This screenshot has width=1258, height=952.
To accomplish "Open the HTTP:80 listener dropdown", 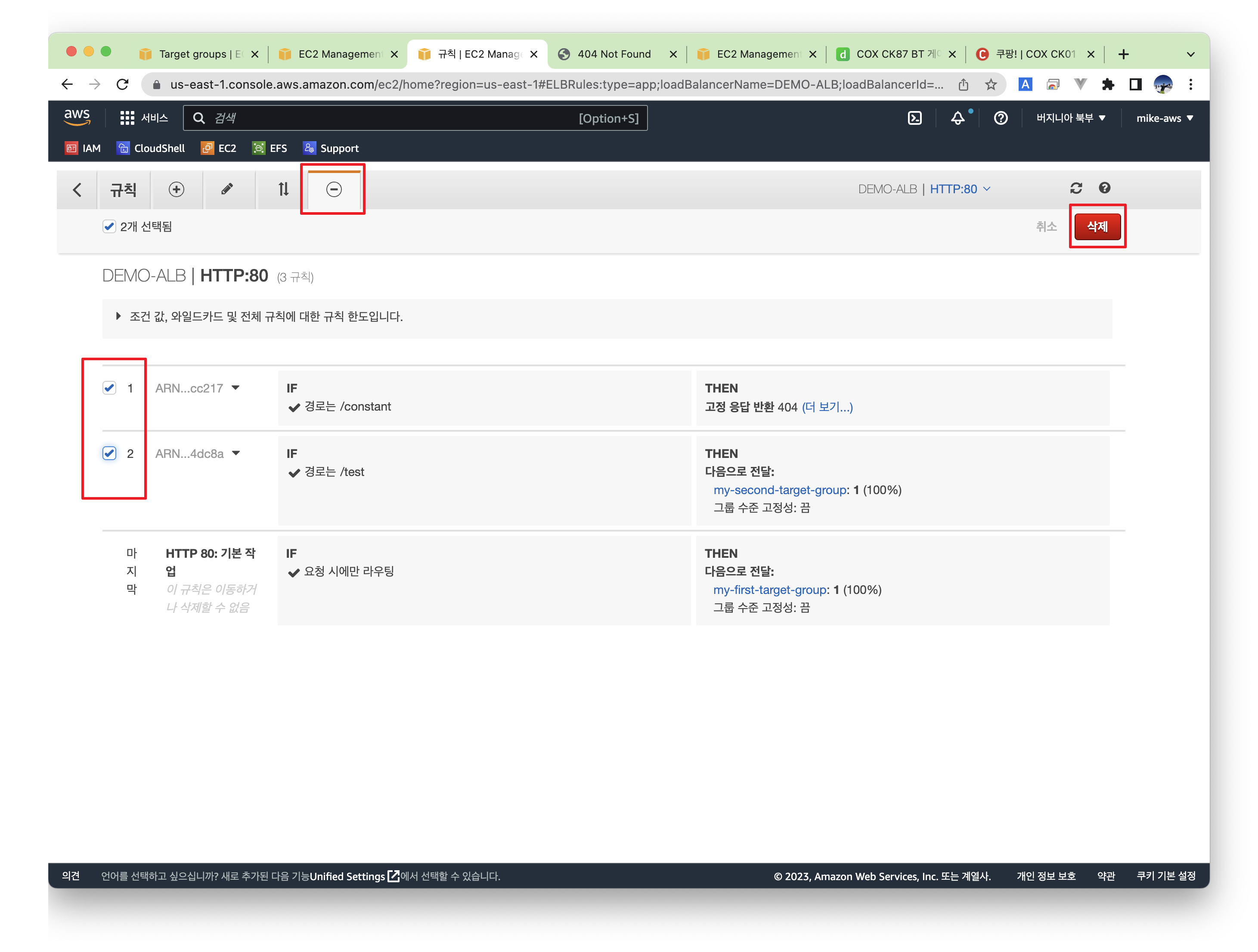I will [x=960, y=189].
